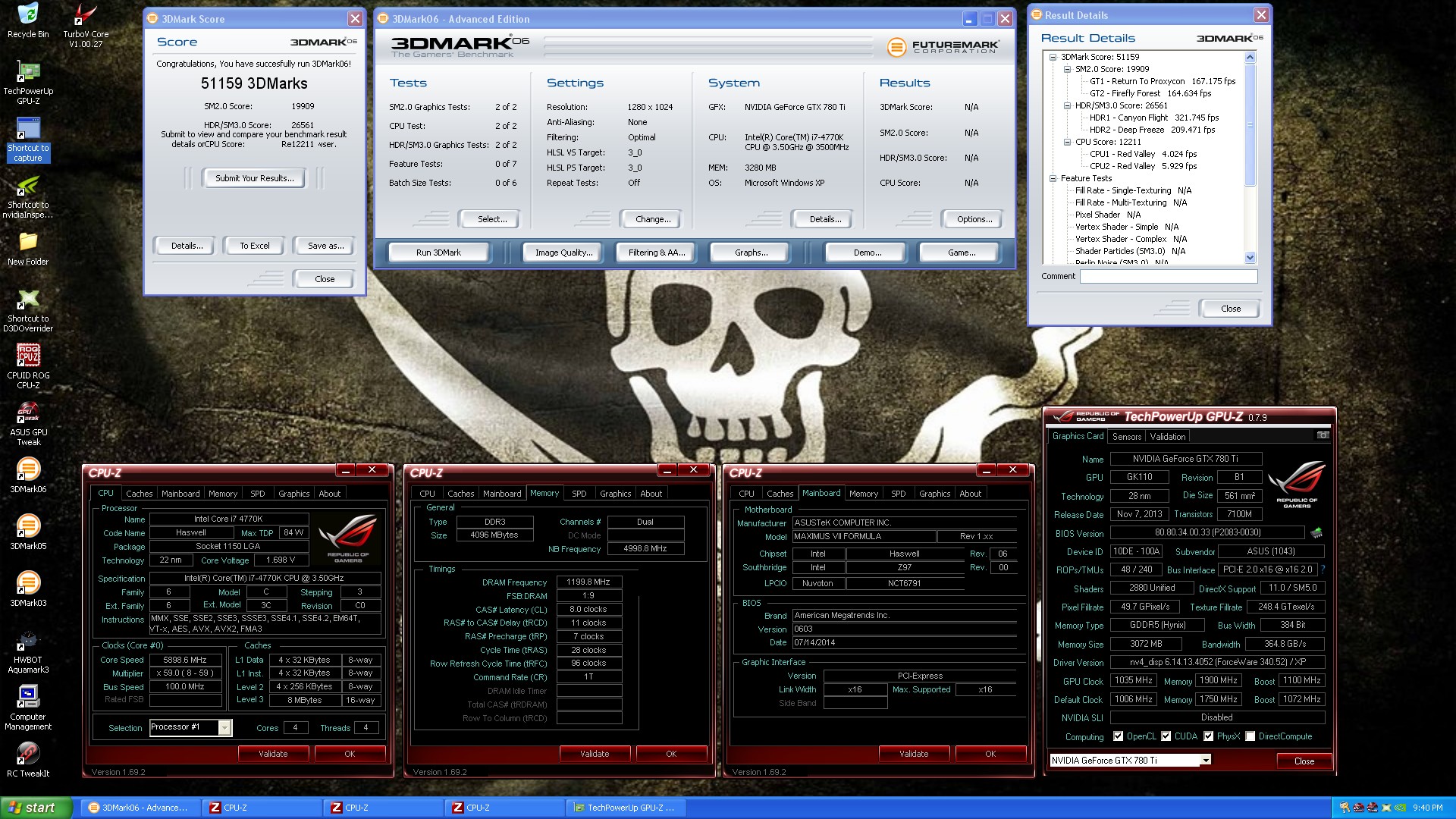Screen dimensions: 1456x819
Task: Click Options... under Results in 3DMark06
Action: [974, 219]
